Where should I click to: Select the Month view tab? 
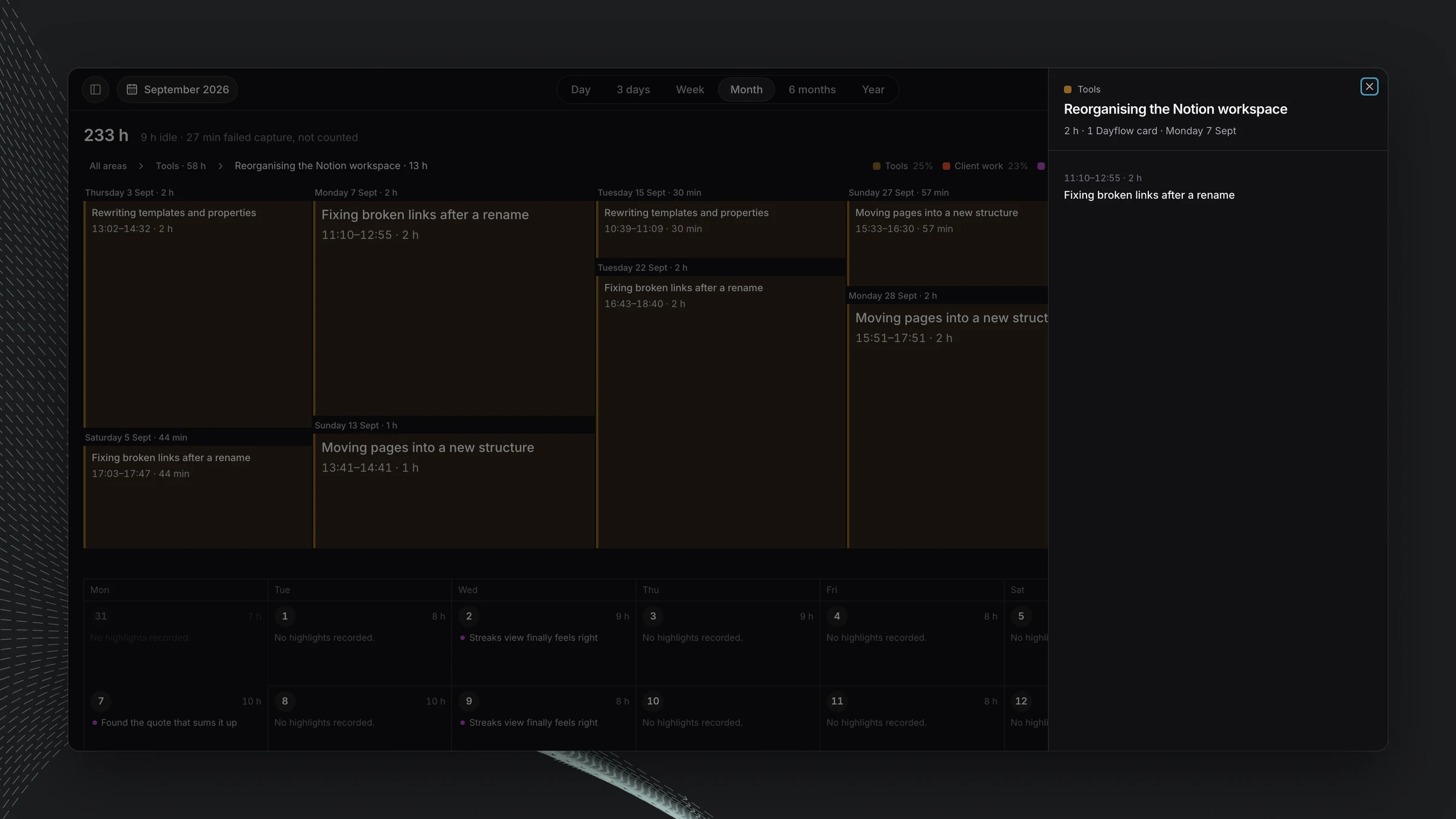coord(746,90)
